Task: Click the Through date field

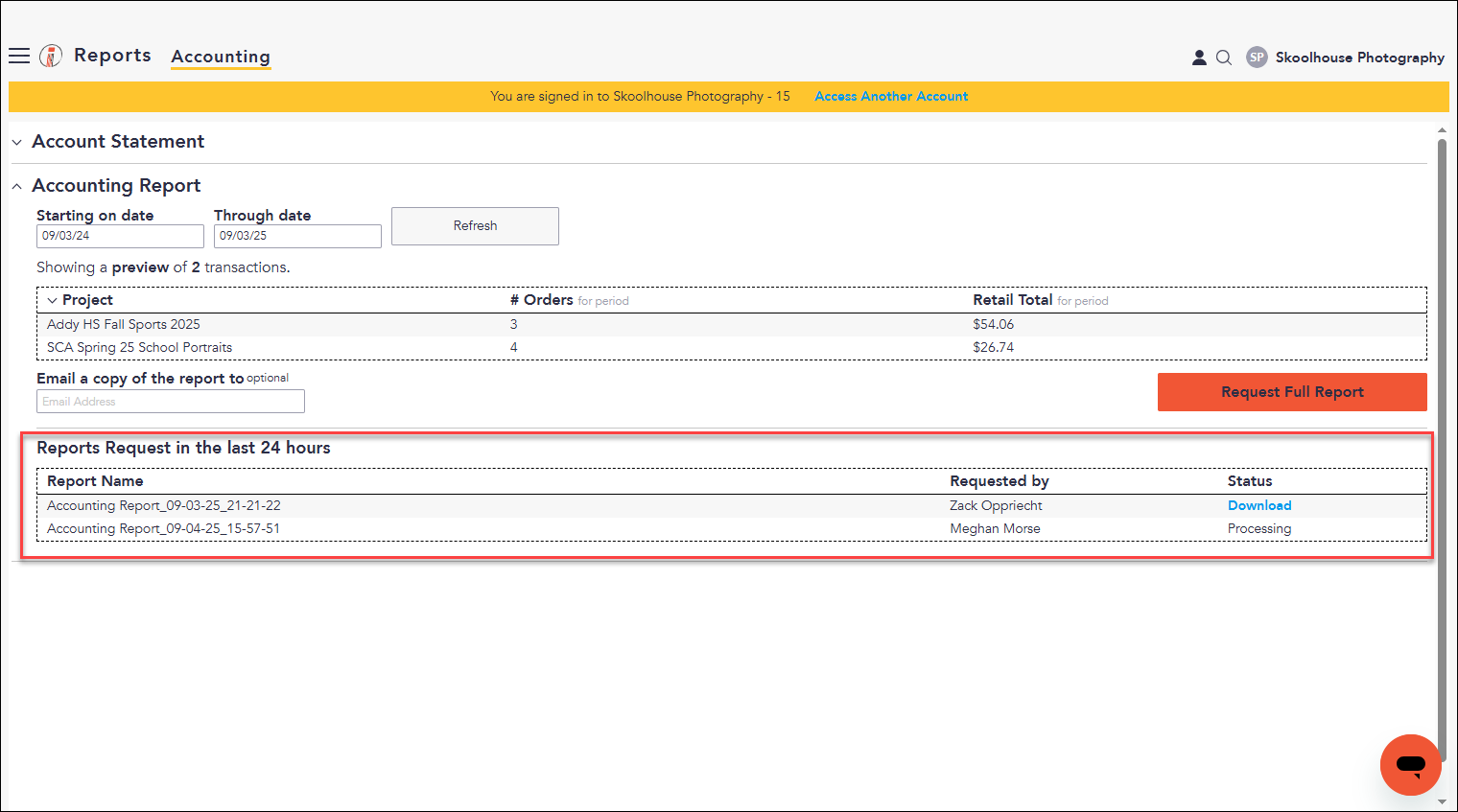Action: click(297, 236)
